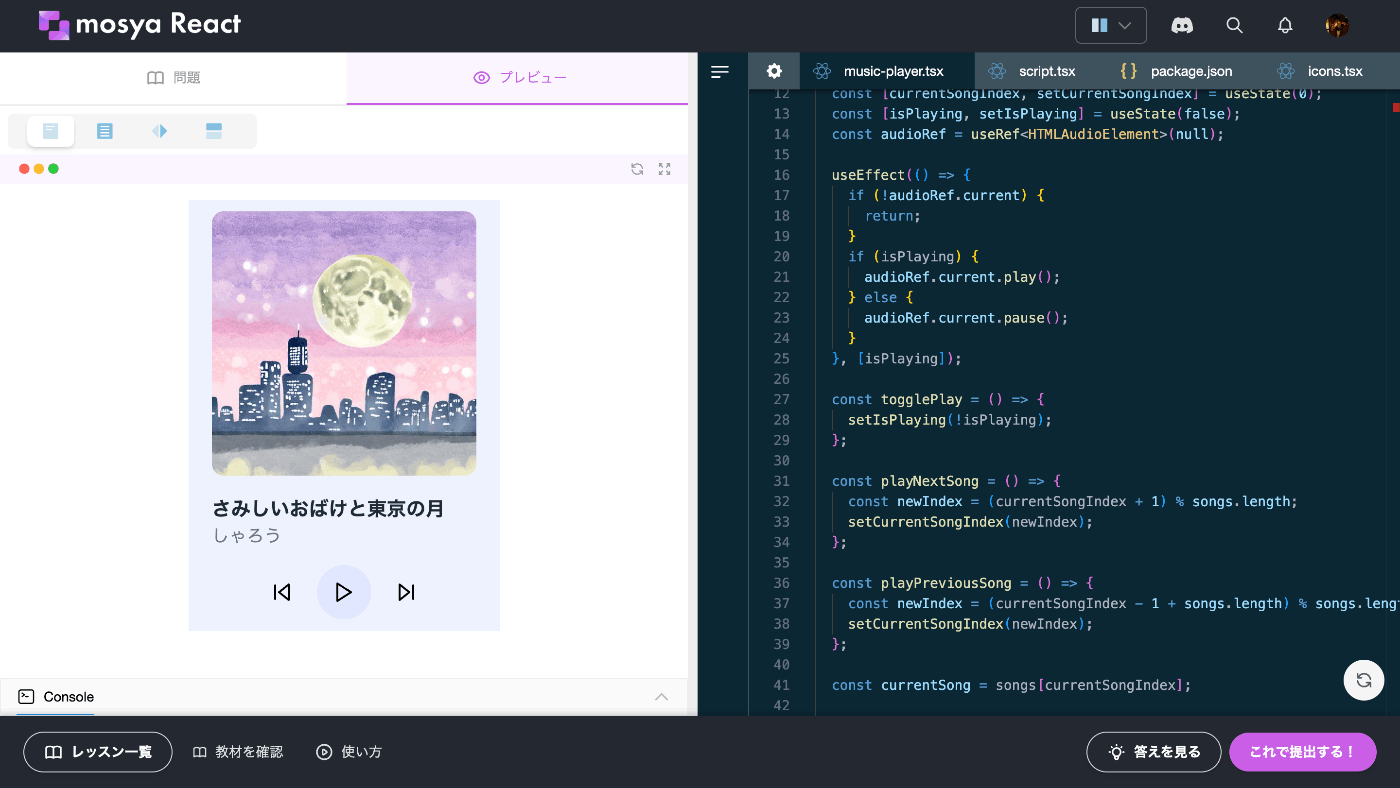The height and width of the screenshot is (788, 1400).
Task: Select the first preview layout mode
Action: [x=51, y=131]
